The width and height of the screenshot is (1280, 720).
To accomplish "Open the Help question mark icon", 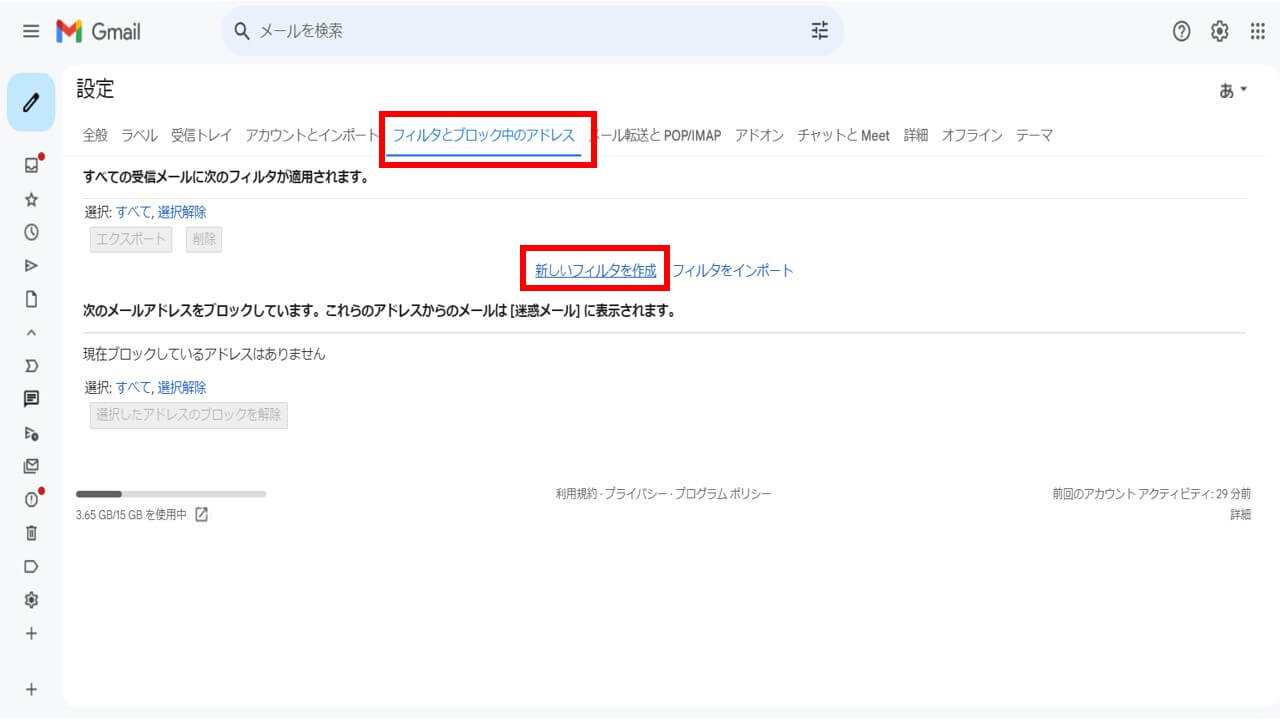I will (1182, 31).
